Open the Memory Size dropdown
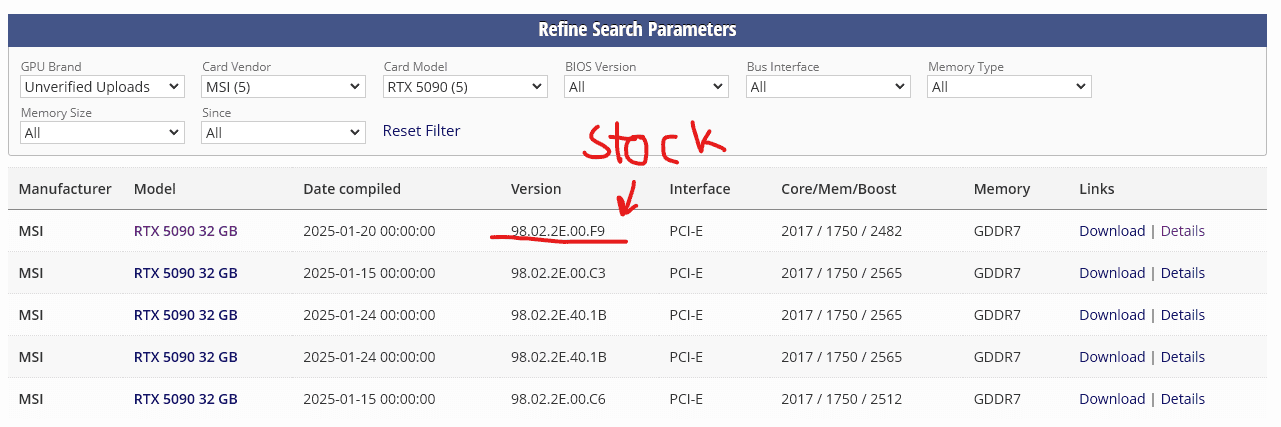The width and height of the screenshot is (1281, 427). pos(102,133)
